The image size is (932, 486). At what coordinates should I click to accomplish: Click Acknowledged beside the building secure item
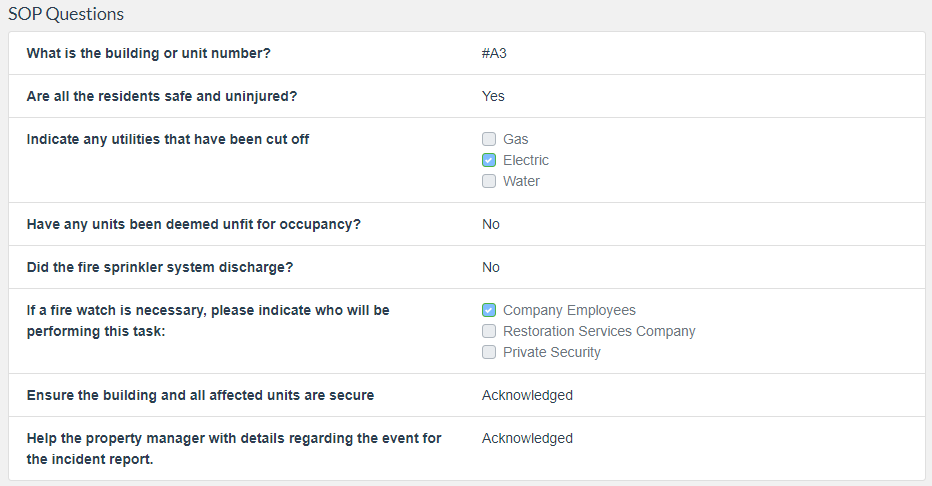point(527,395)
